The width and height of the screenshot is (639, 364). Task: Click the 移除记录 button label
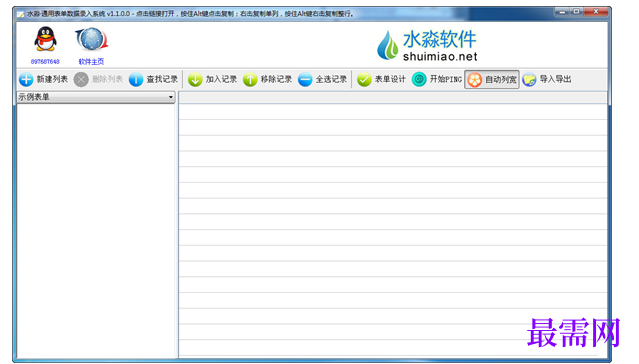[276, 79]
